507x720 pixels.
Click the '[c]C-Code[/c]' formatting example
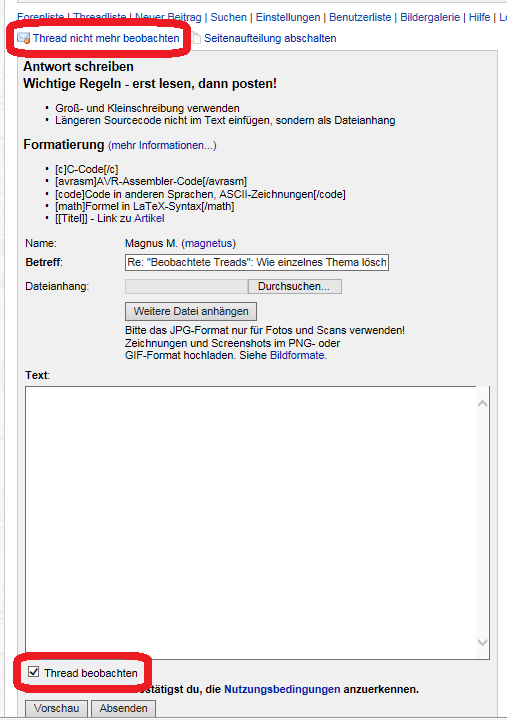tap(87, 169)
